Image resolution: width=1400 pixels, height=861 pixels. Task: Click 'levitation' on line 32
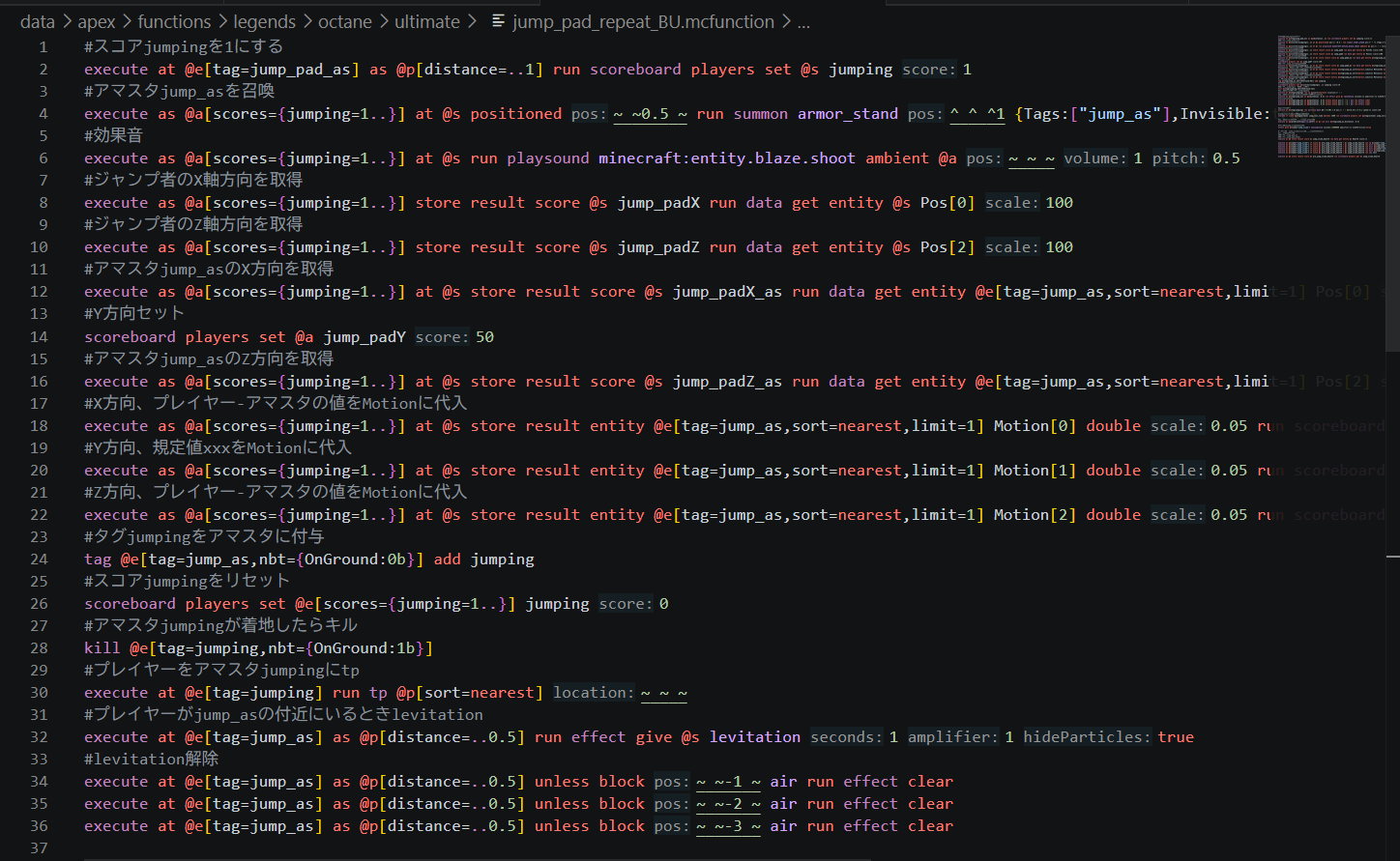point(755,737)
